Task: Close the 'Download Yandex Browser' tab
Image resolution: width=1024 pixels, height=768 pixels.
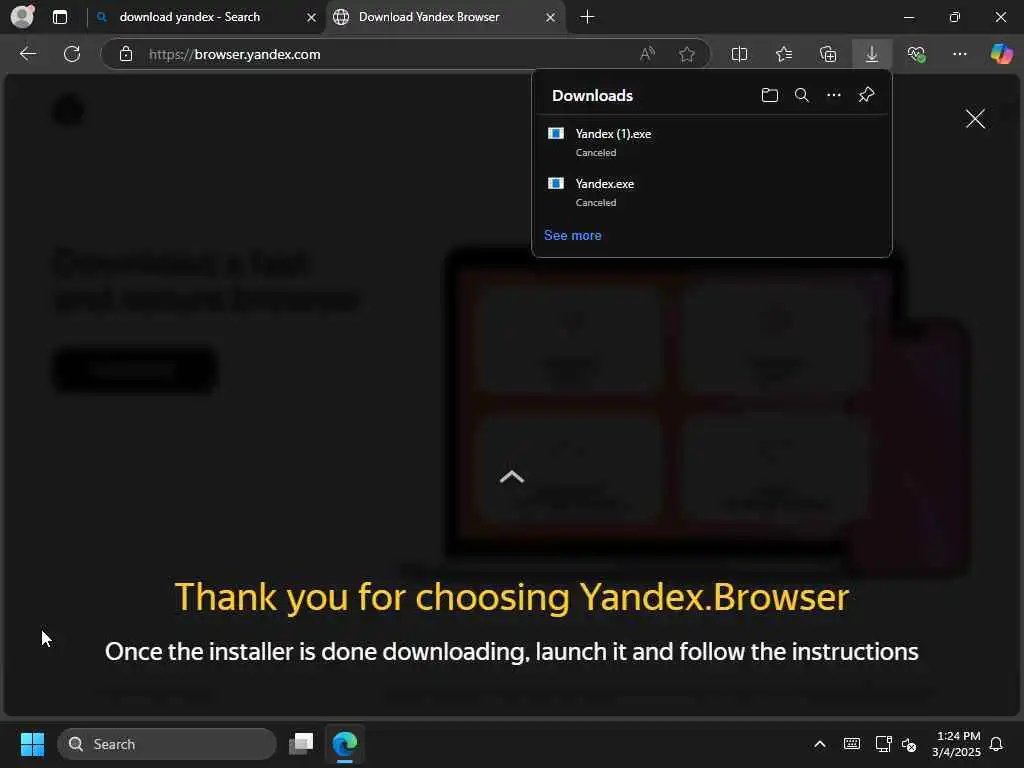Action: coord(551,18)
